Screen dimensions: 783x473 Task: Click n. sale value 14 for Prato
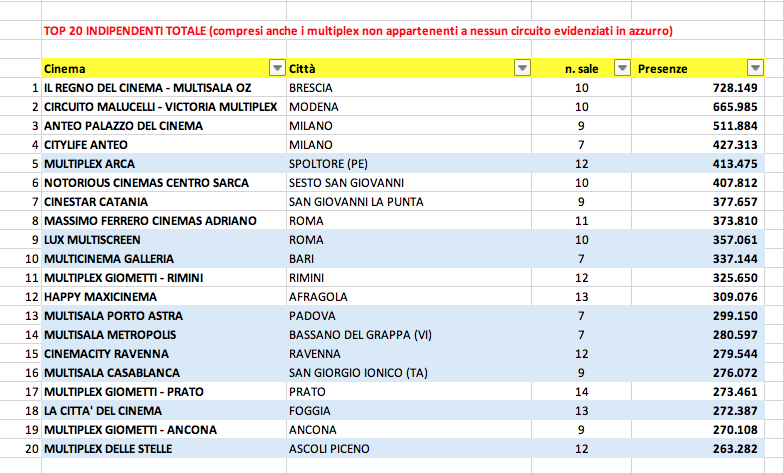[x=581, y=392]
